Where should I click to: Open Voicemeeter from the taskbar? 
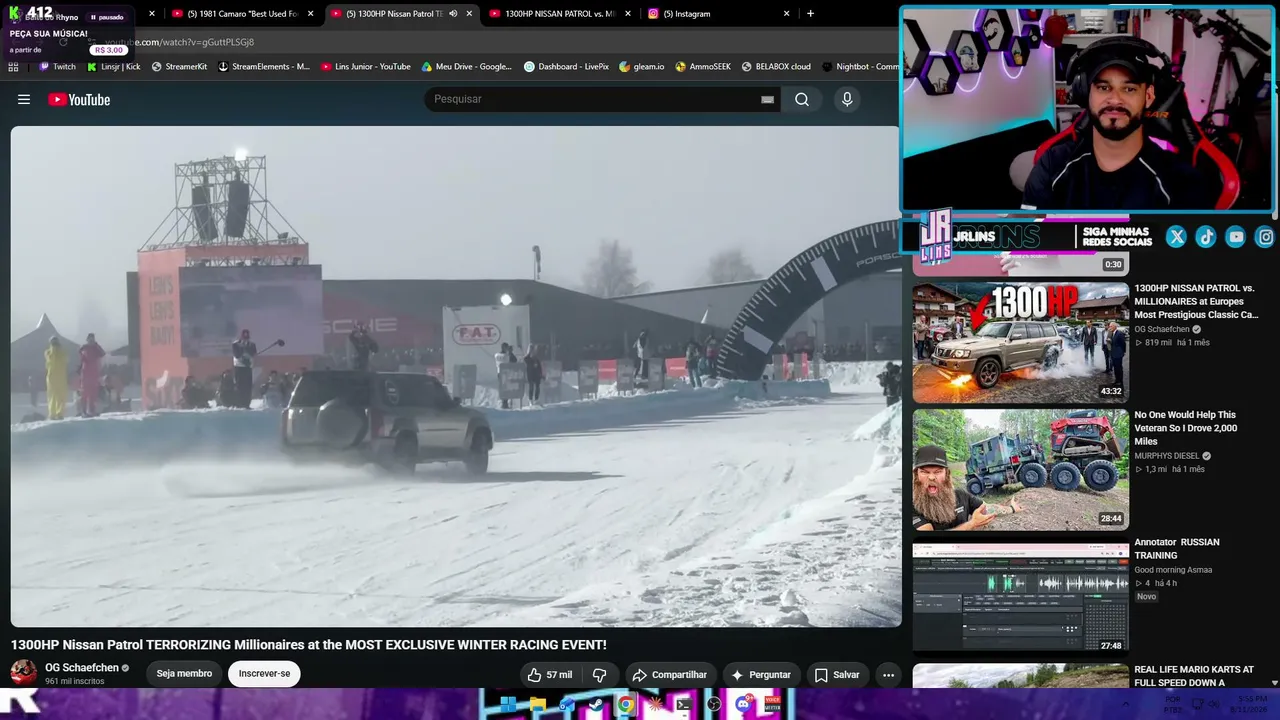[772, 704]
